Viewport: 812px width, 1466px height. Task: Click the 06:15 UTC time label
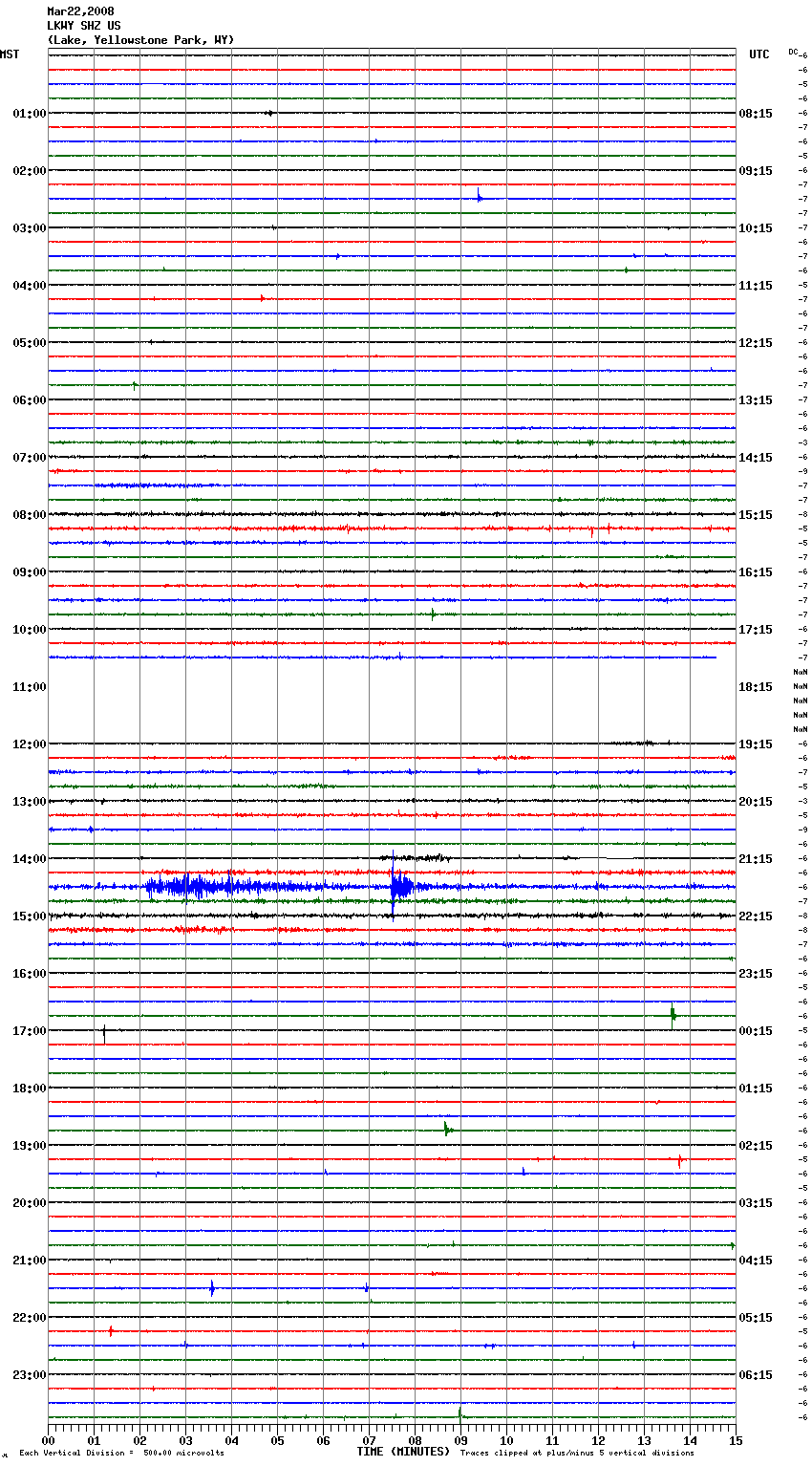(x=756, y=1375)
